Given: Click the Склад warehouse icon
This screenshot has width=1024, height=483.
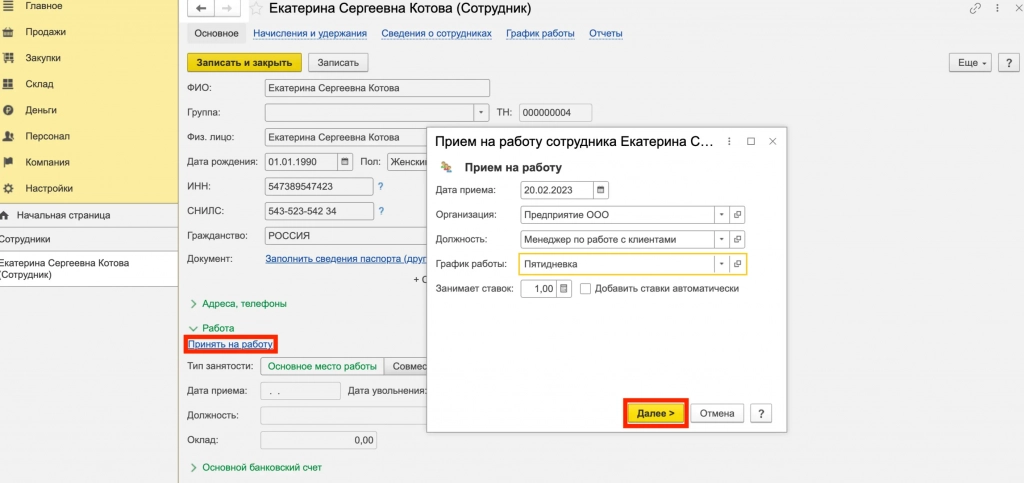Looking at the screenshot, I should pyautogui.click(x=8, y=84).
